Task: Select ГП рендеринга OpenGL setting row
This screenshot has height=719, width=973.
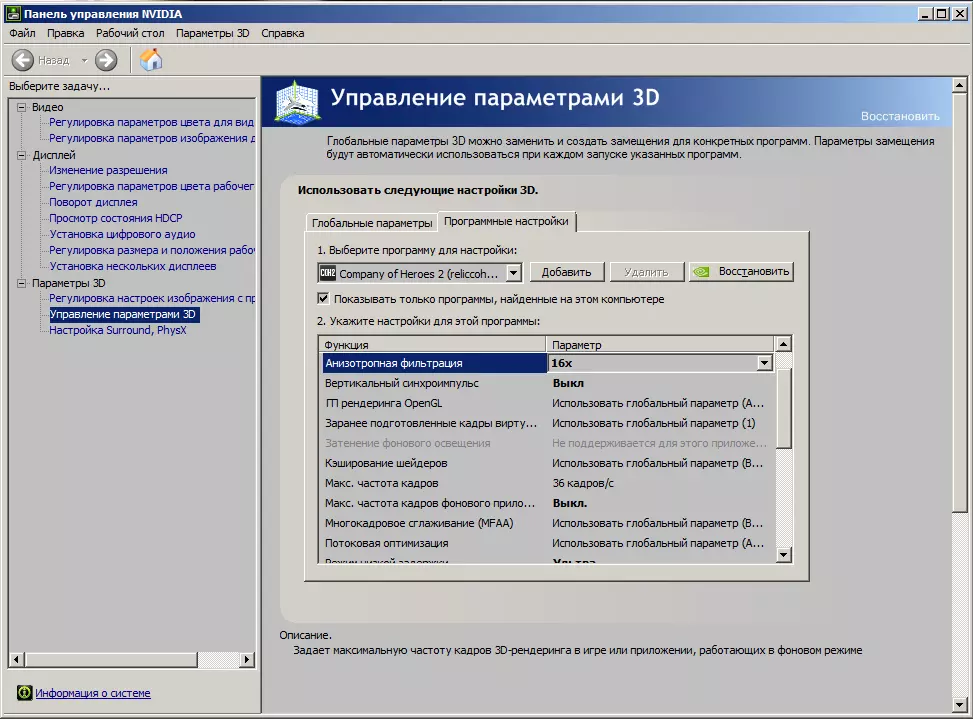Action: [547, 403]
